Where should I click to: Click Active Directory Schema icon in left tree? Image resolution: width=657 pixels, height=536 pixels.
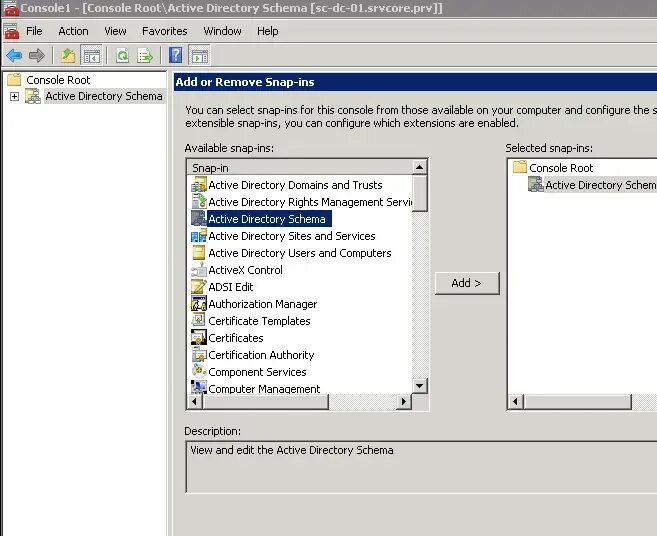tap(33, 96)
